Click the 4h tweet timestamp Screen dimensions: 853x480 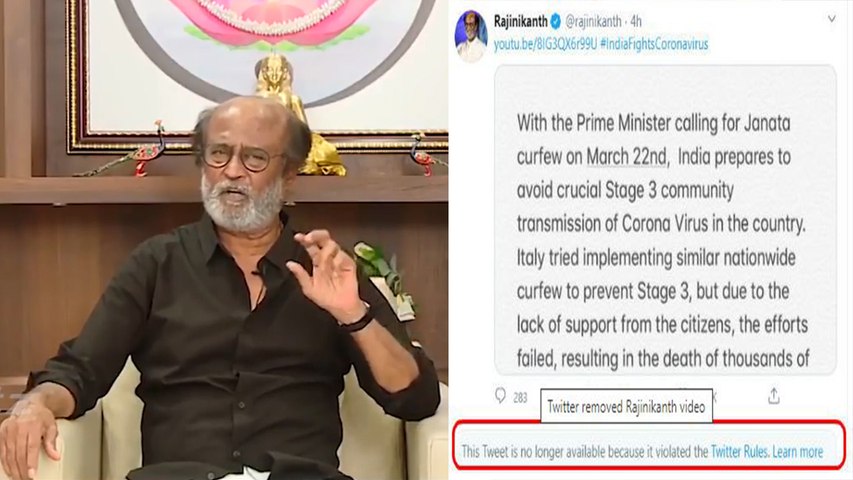636,22
